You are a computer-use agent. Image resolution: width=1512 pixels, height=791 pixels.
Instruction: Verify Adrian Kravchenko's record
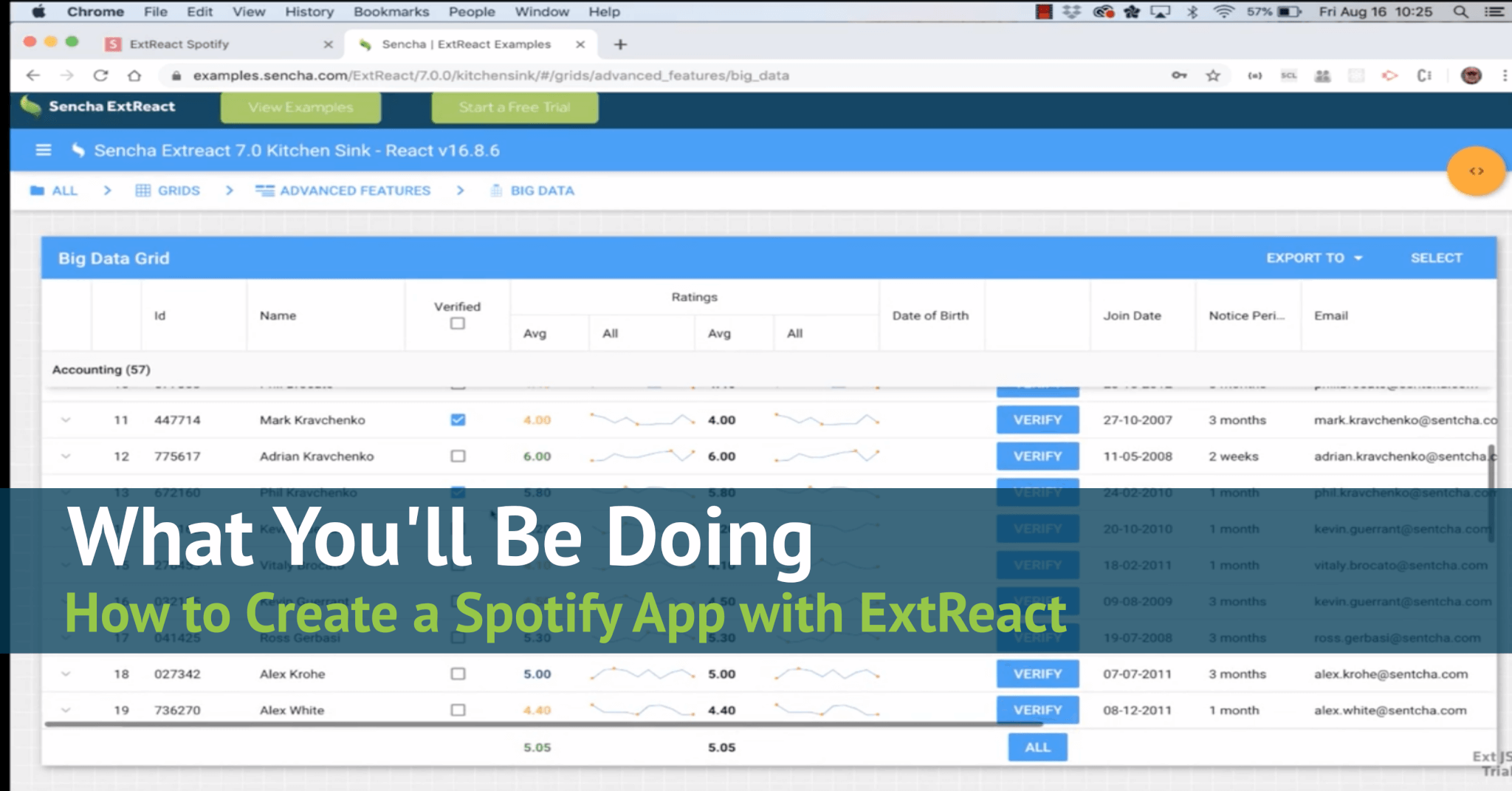click(x=1037, y=456)
